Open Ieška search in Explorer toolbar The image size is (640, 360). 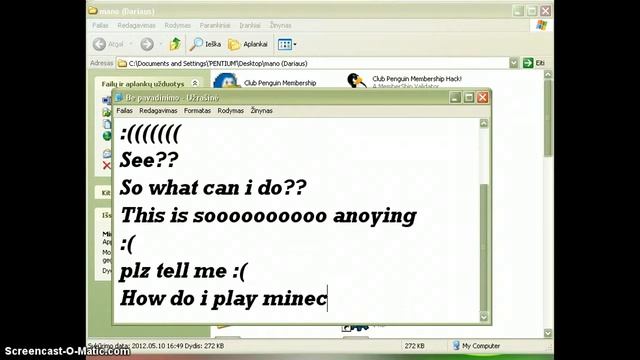(205, 44)
